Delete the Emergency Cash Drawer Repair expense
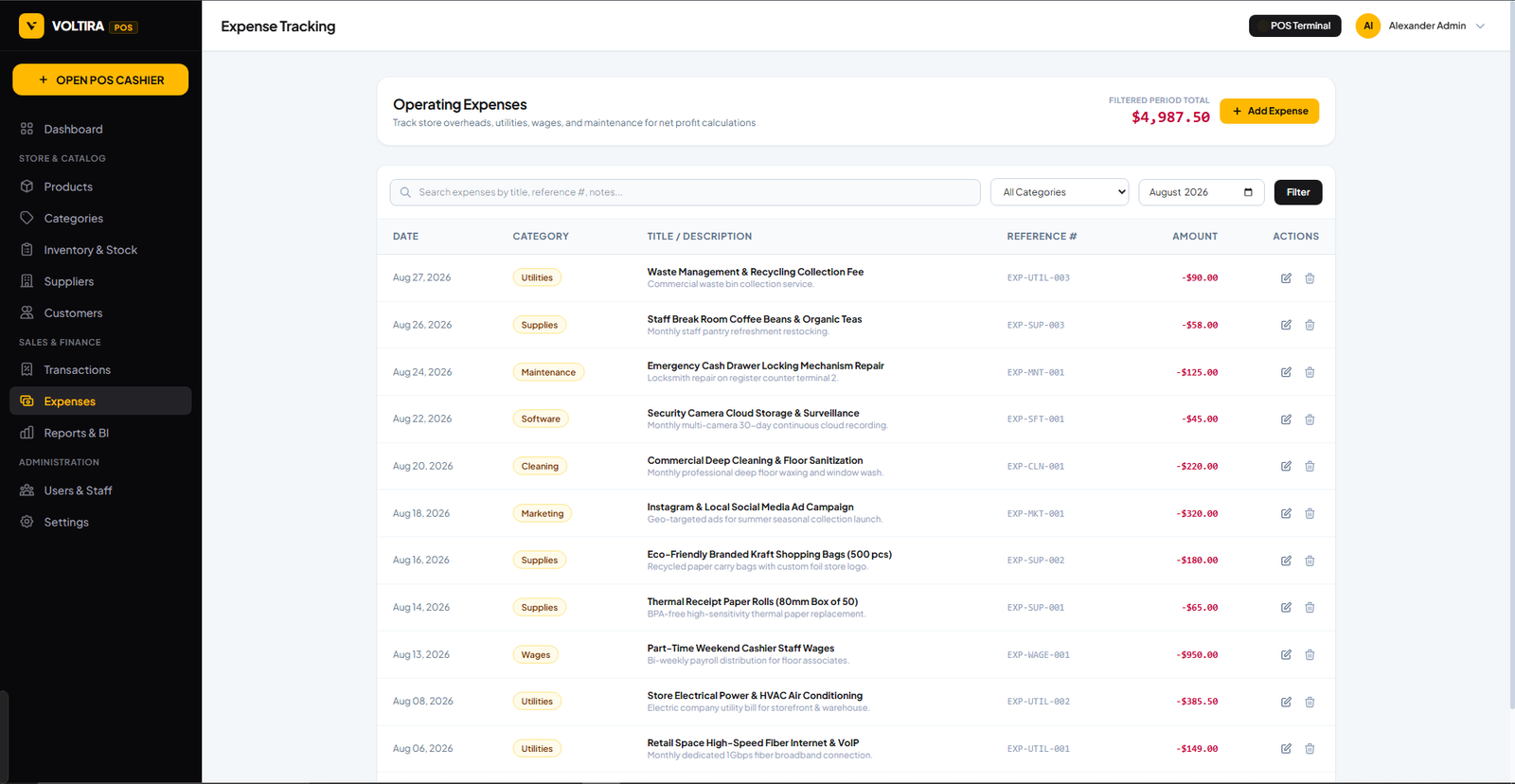Image resolution: width=1515 pixels, height=784 pixels. pos(1310,372)
